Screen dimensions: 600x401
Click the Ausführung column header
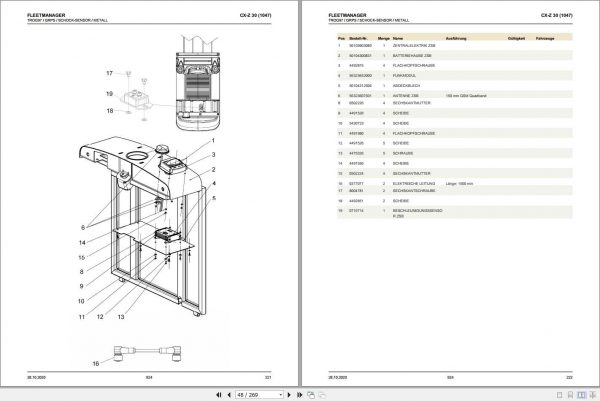click(x=456, y=38)
